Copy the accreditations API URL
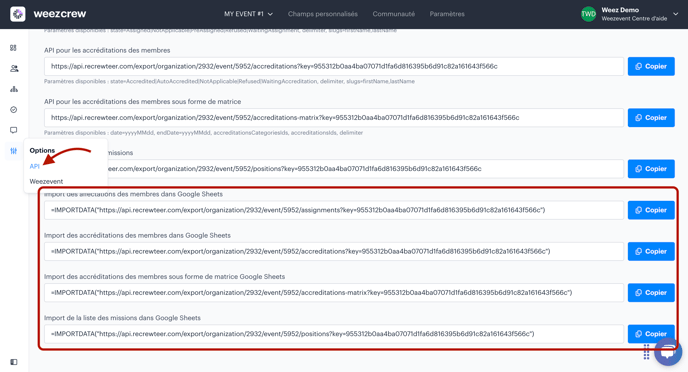 click(x=651, y=66)
